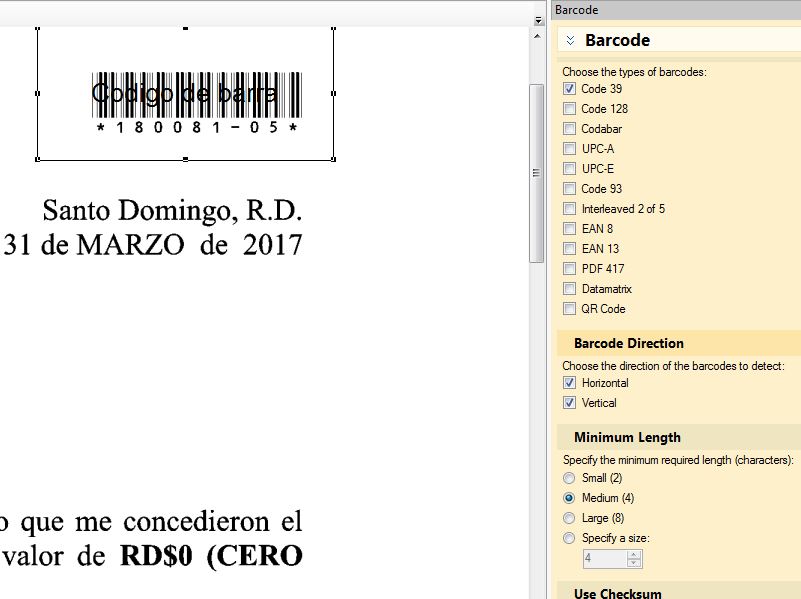The width and height of the screenshot is (801, 599).
Task: Check the Datamatrix barcode type
Action: point(569,289)
